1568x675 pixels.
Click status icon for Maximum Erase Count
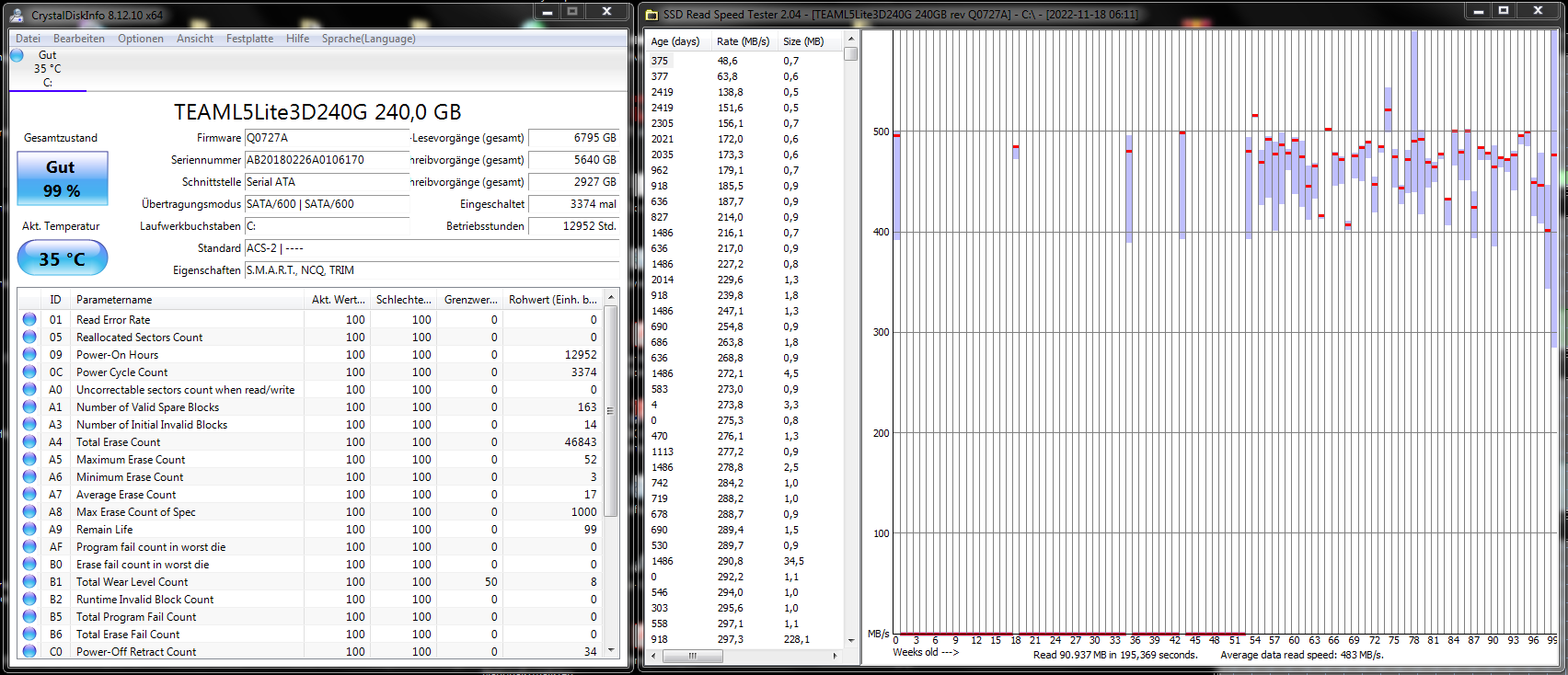pos(29,460)
